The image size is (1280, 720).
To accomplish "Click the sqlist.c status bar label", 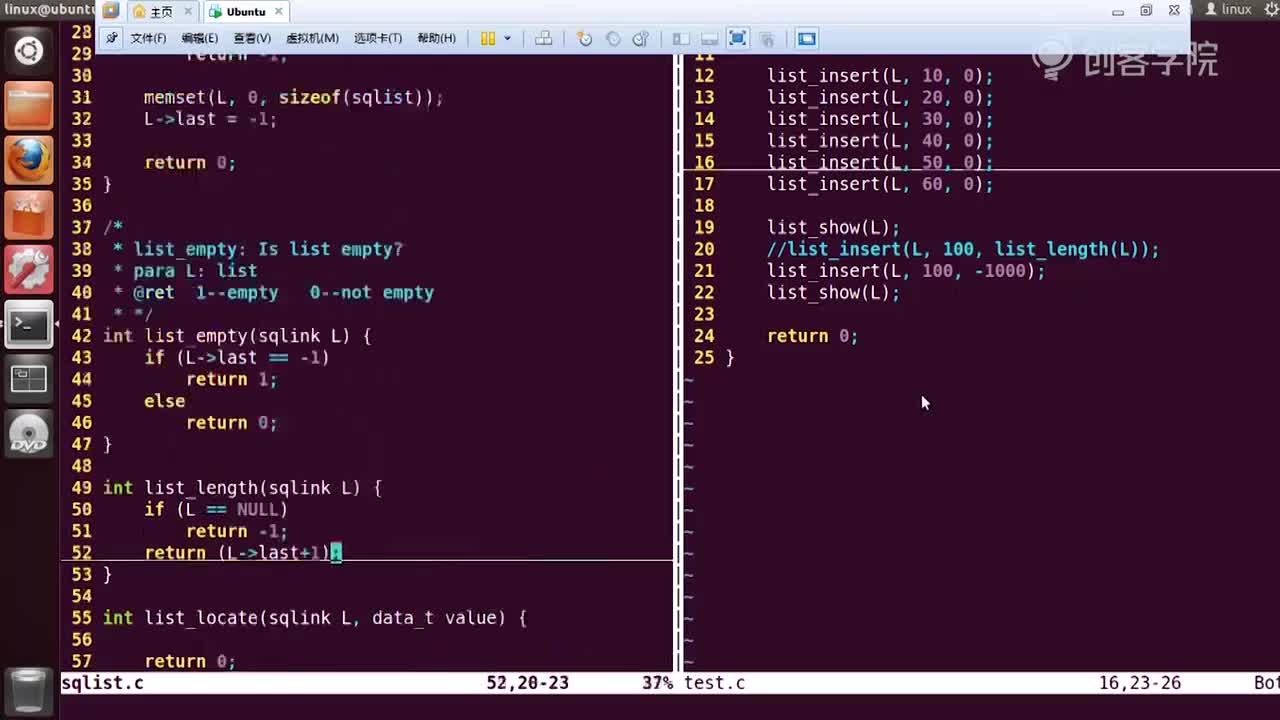I will pos(102,683).
